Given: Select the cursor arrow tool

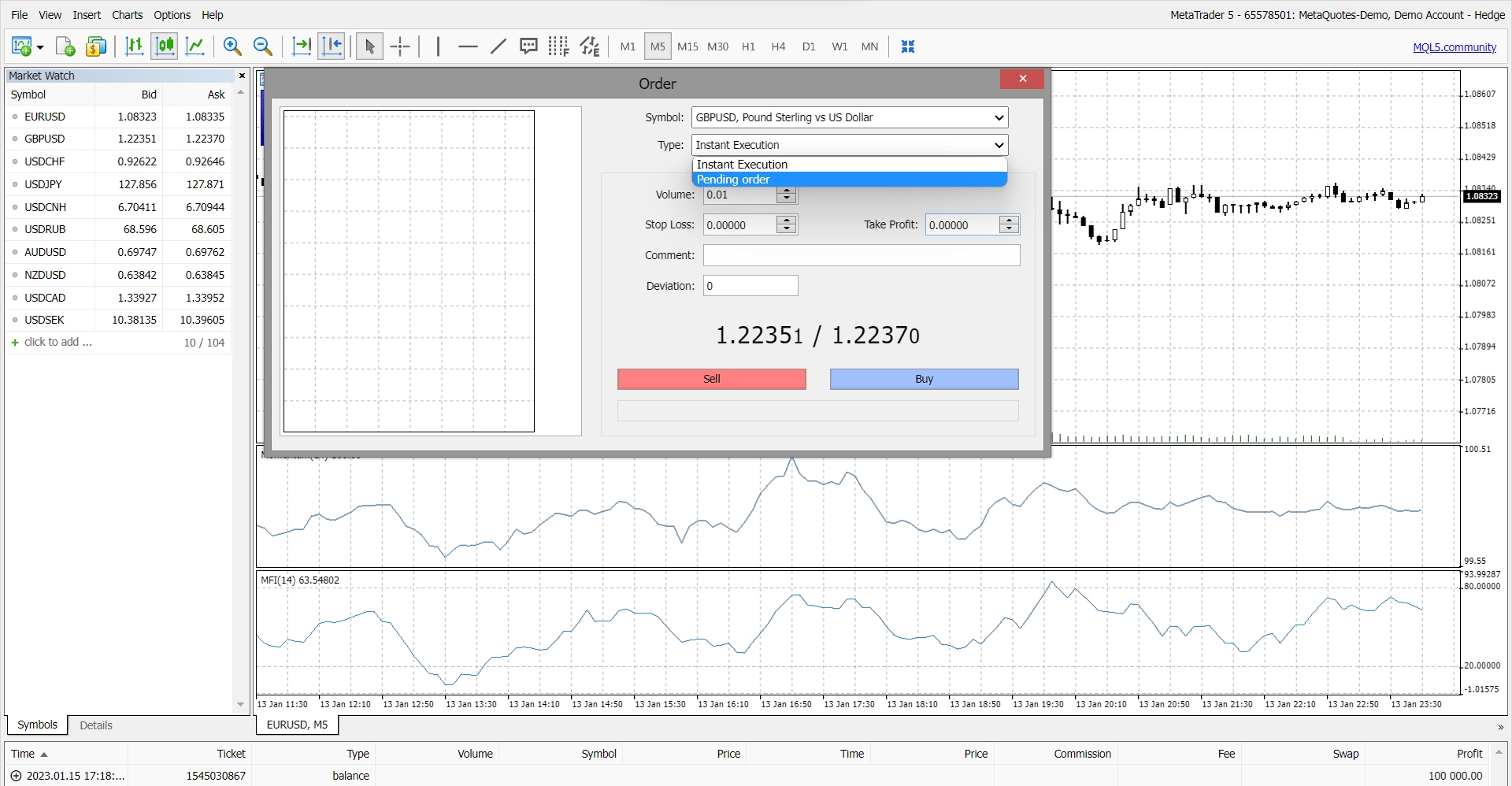Looking at the screenshot, I should 369,46.
